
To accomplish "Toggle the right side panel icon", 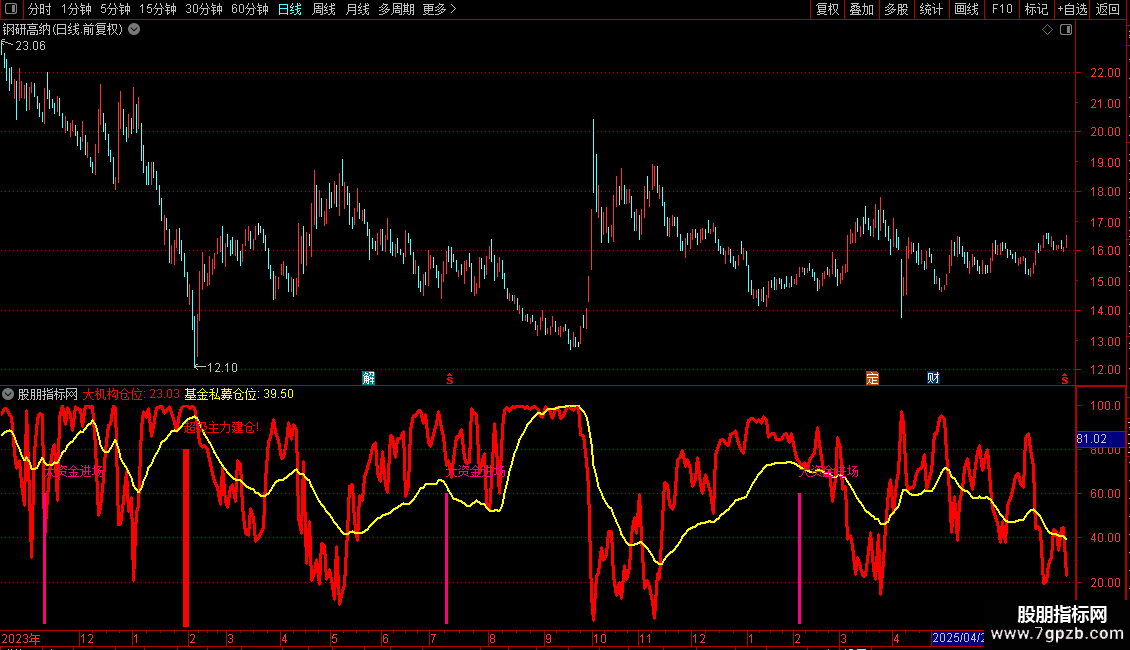I will tap(1065, 30).
